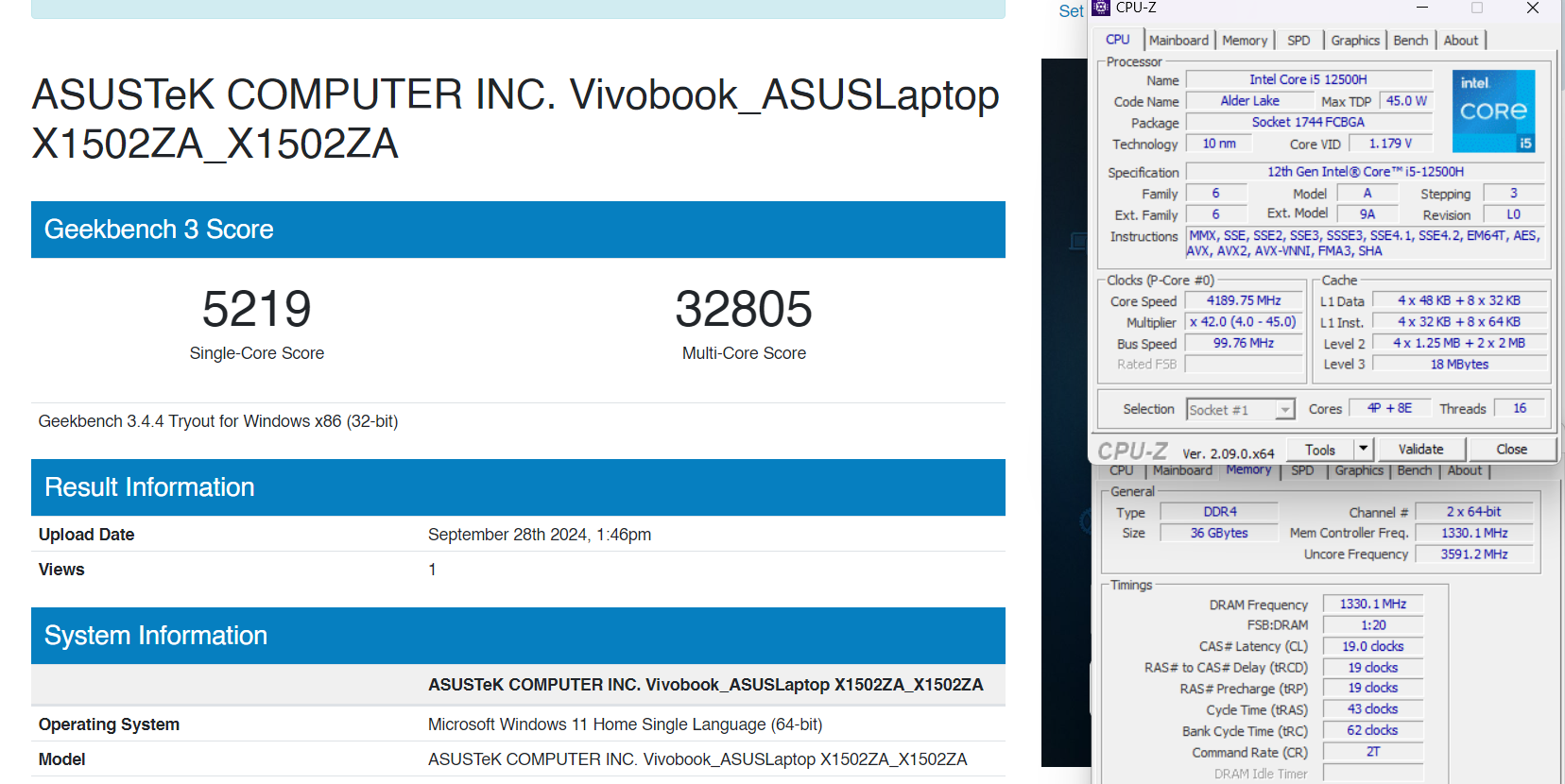Click the Max TDP value 45.0 W
The height and width of the screenshot is (784, 1565).
pyautogui.click(x=1406, y=100)
